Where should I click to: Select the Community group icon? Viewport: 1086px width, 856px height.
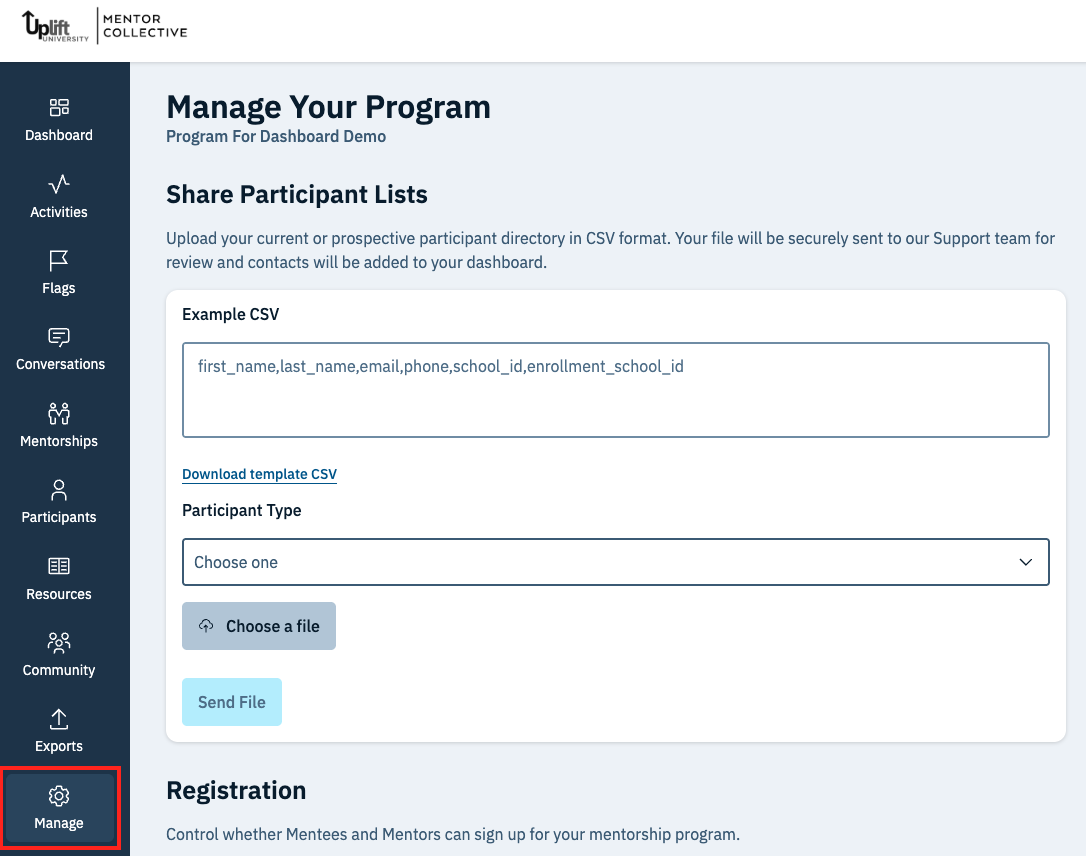(59, 642)
